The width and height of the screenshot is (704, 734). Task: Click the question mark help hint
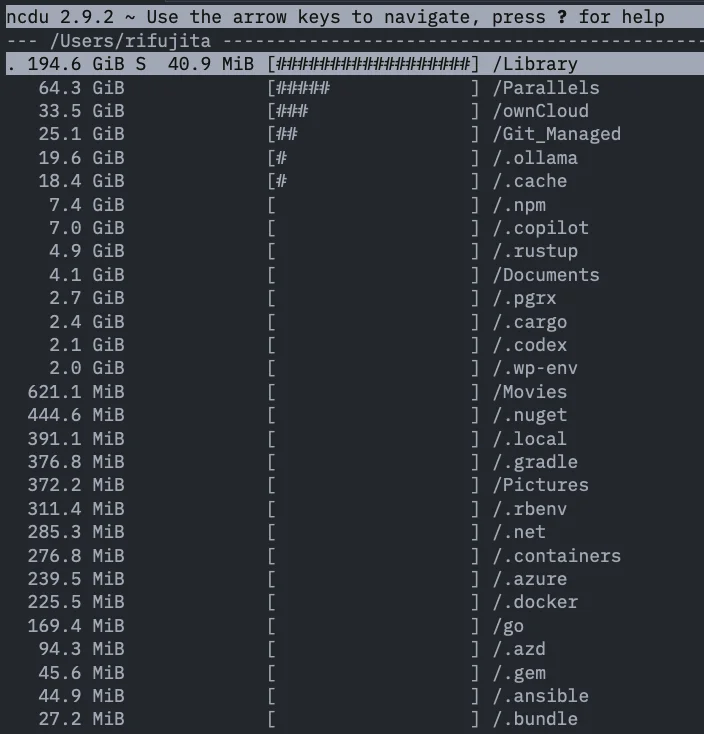562,17
